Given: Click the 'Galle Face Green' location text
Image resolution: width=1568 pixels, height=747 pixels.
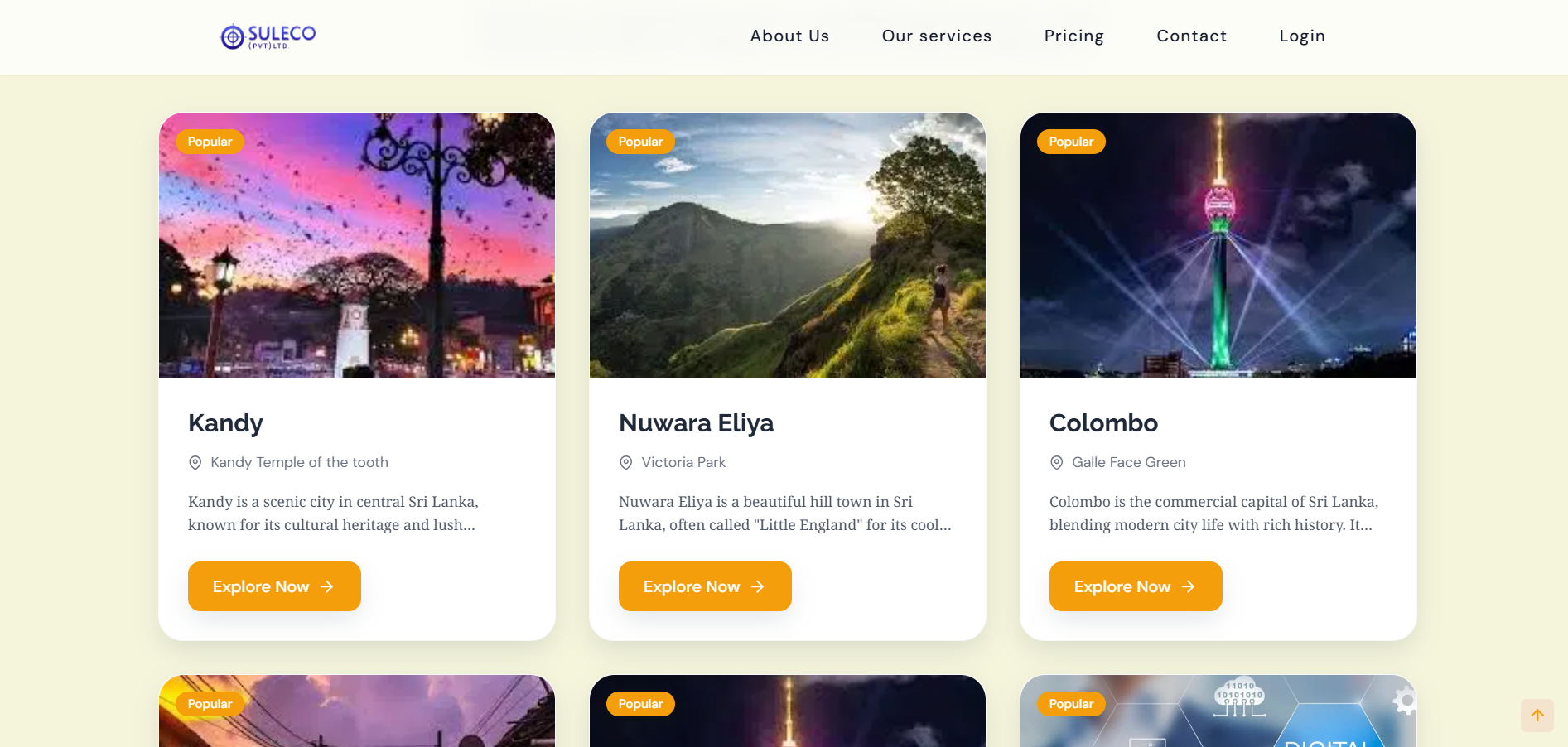Looking at the screenshot, I should pyautogui.click(x=1129, y=462).
